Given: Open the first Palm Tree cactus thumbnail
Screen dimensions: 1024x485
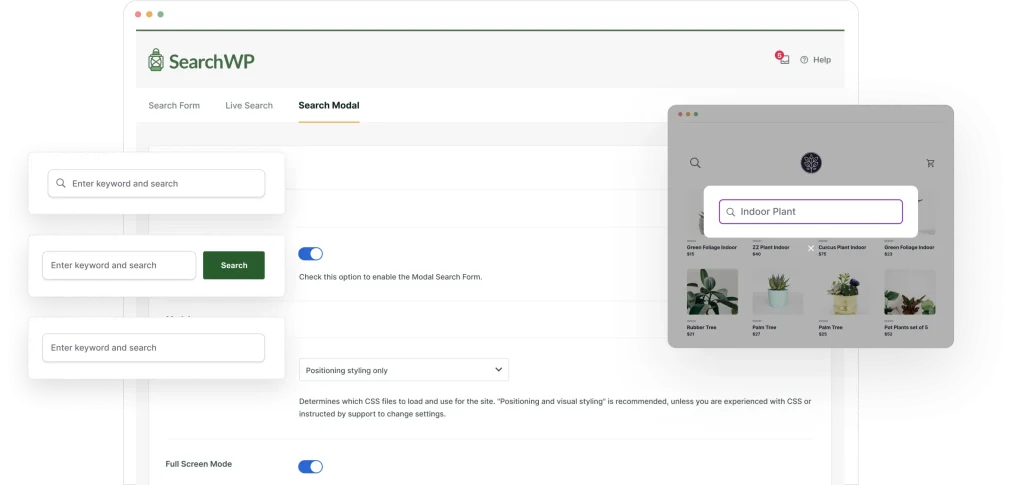Looking at the screenshot, I should tap(778, 292).
